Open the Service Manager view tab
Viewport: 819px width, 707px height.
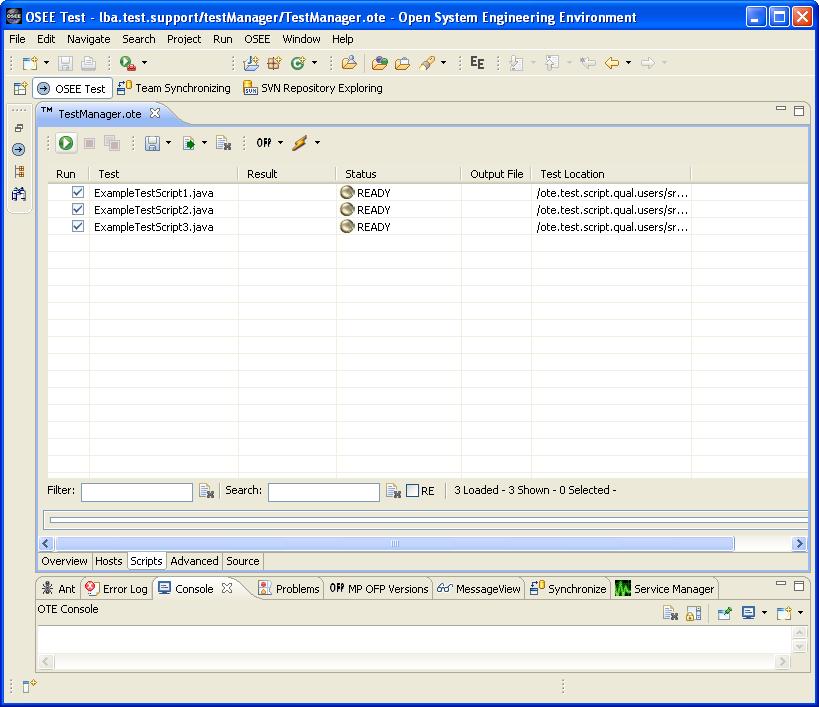click(x=664, y=589)
